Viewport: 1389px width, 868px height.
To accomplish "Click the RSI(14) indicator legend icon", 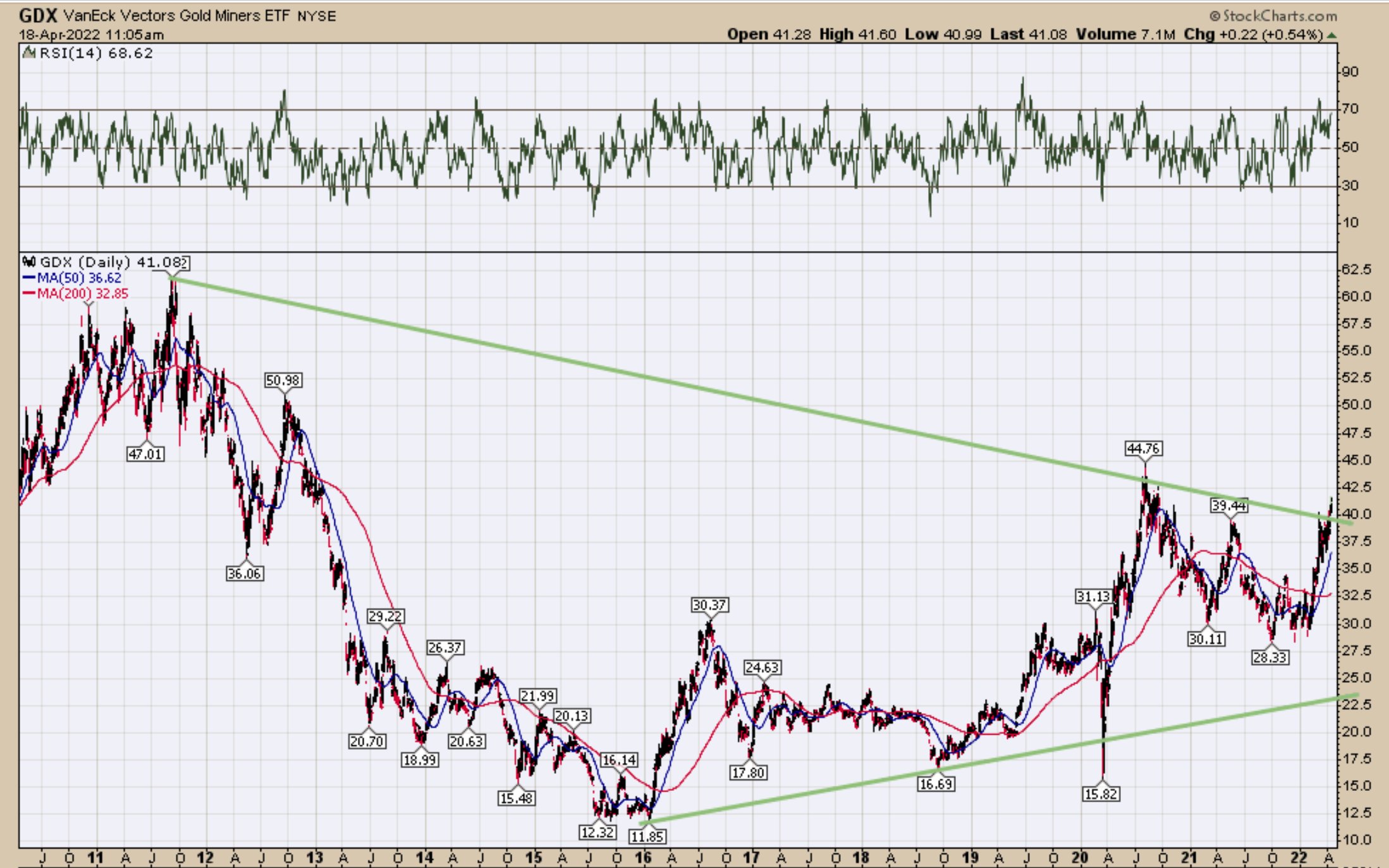I will point(28,54).
